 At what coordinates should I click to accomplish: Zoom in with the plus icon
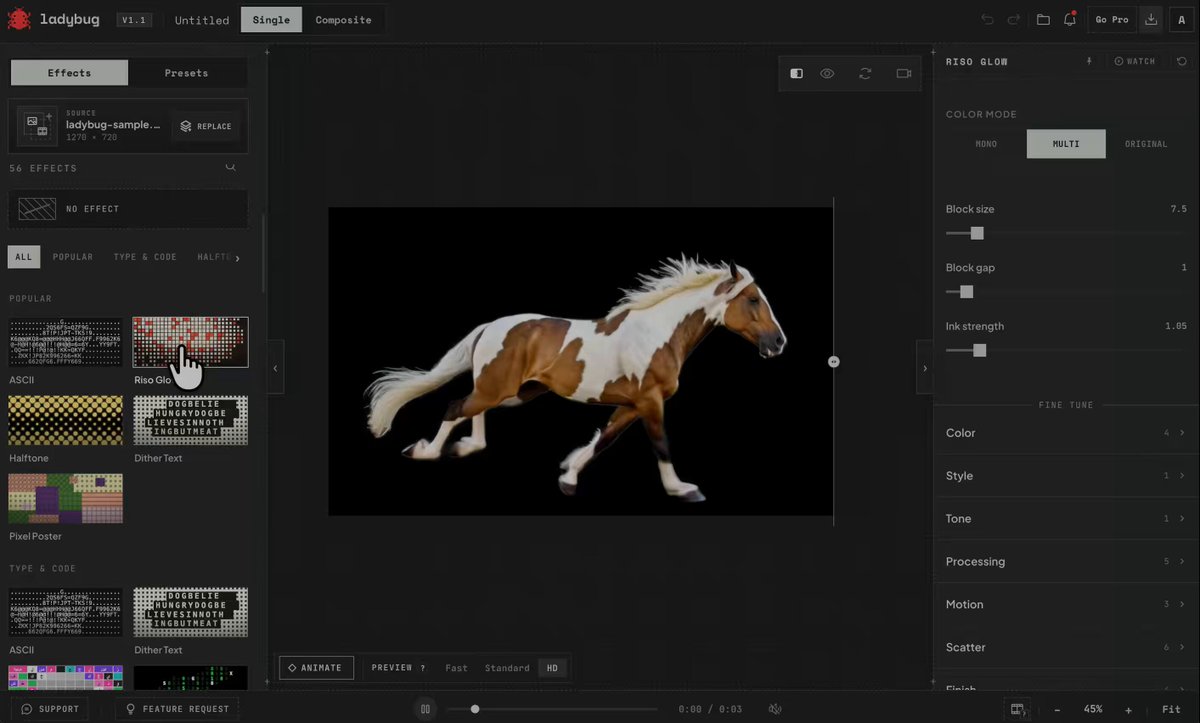[x=1129, y=709]
